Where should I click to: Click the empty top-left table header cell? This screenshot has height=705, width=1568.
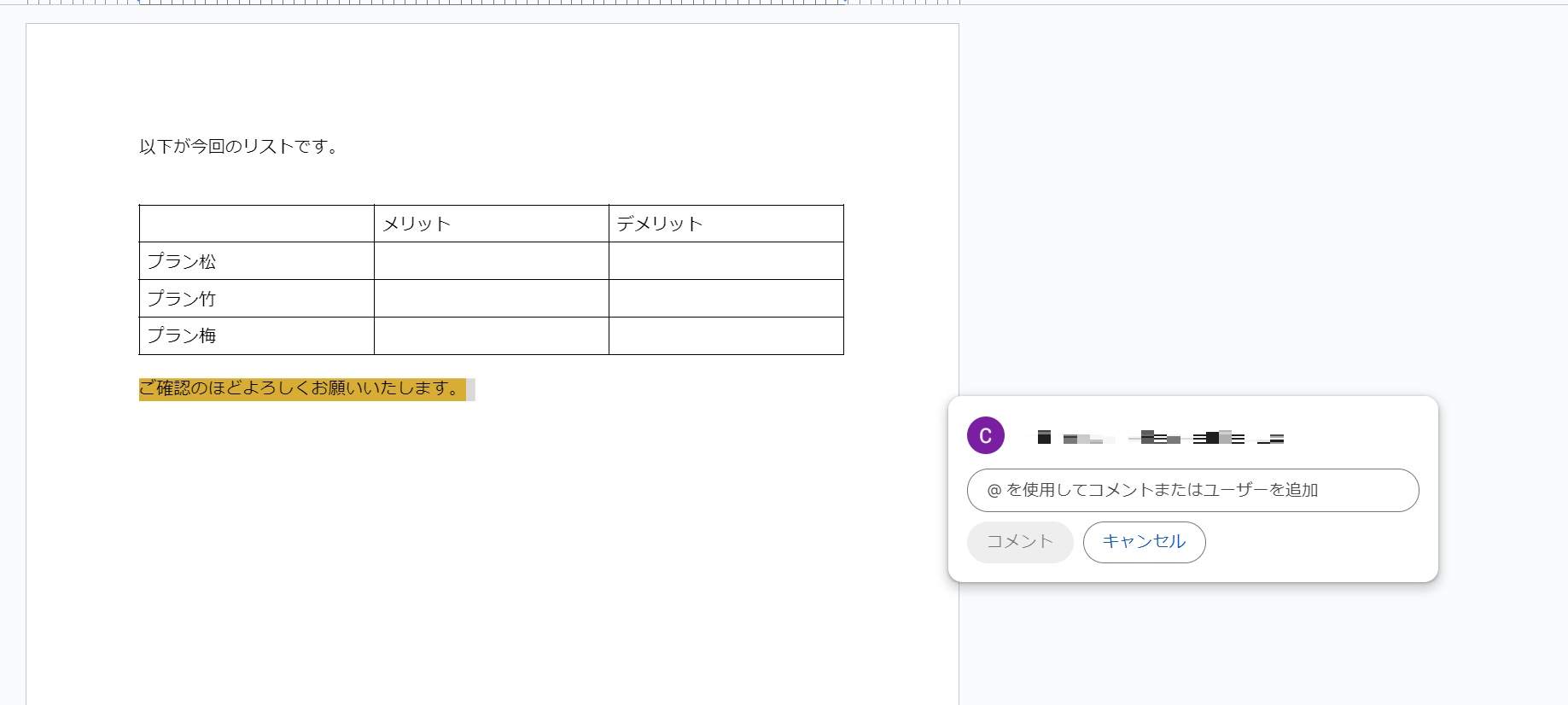[256, 224]
